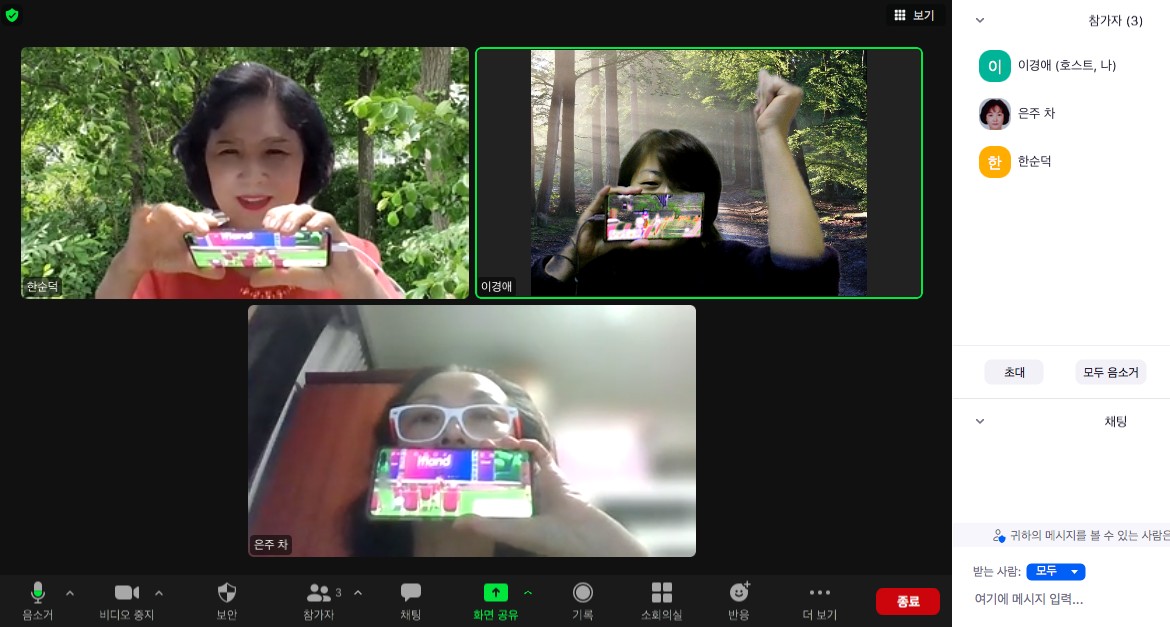Open the 보기 view layout menu
This screenshot has width=1170, height=627.
coord(914,15)
